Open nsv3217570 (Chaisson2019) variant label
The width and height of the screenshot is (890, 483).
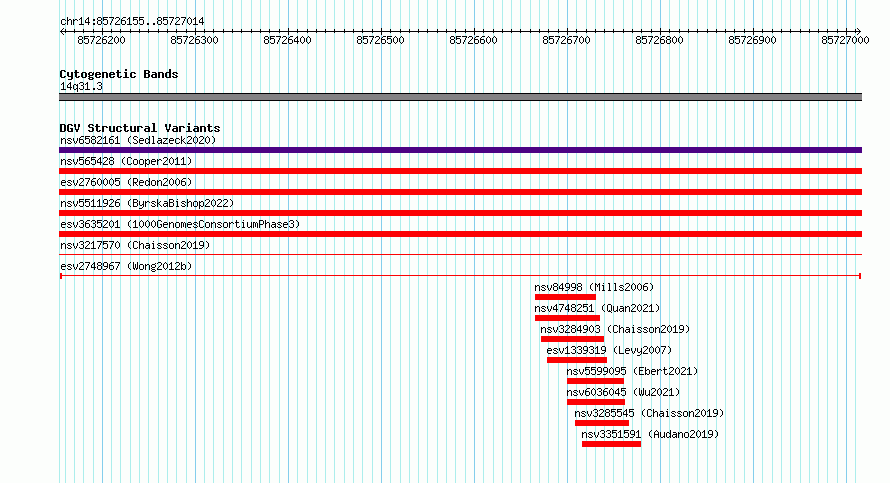[135, 245]
